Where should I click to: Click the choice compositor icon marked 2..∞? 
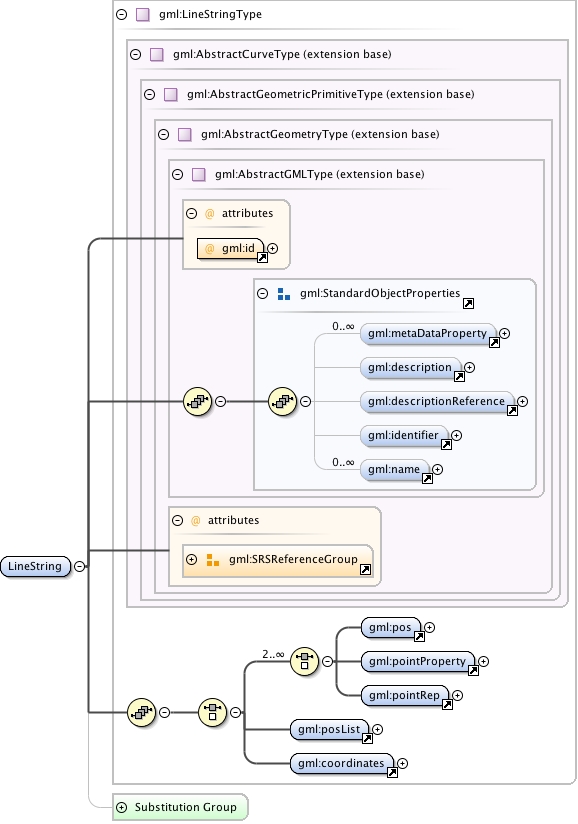(305, 661)
